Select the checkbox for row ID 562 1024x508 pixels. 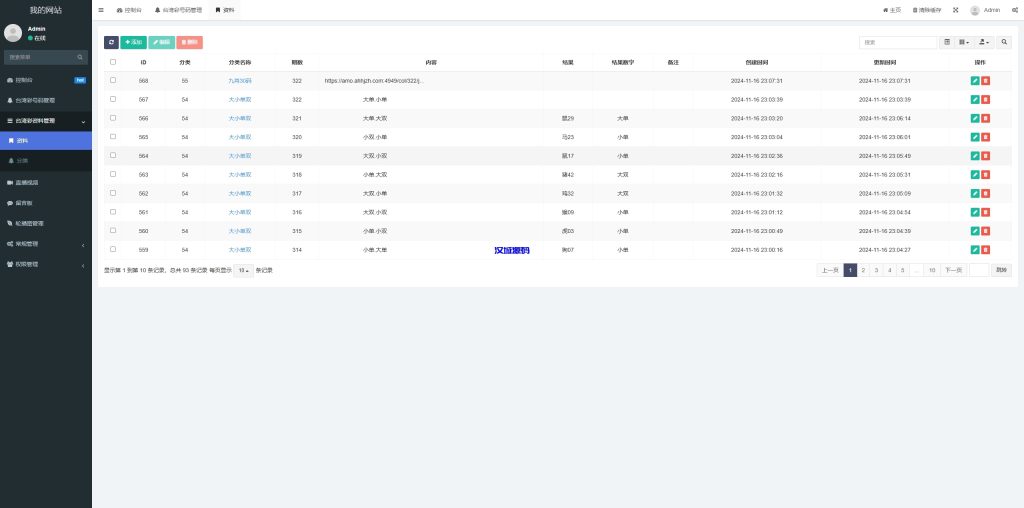[x=113, y=193]
